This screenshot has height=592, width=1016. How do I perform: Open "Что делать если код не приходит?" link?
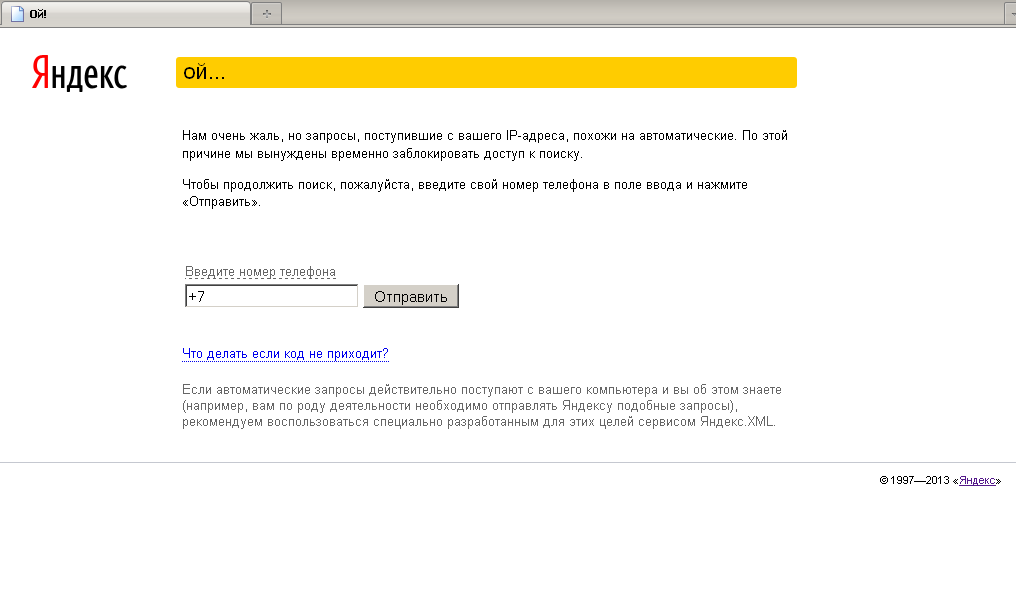285,354
